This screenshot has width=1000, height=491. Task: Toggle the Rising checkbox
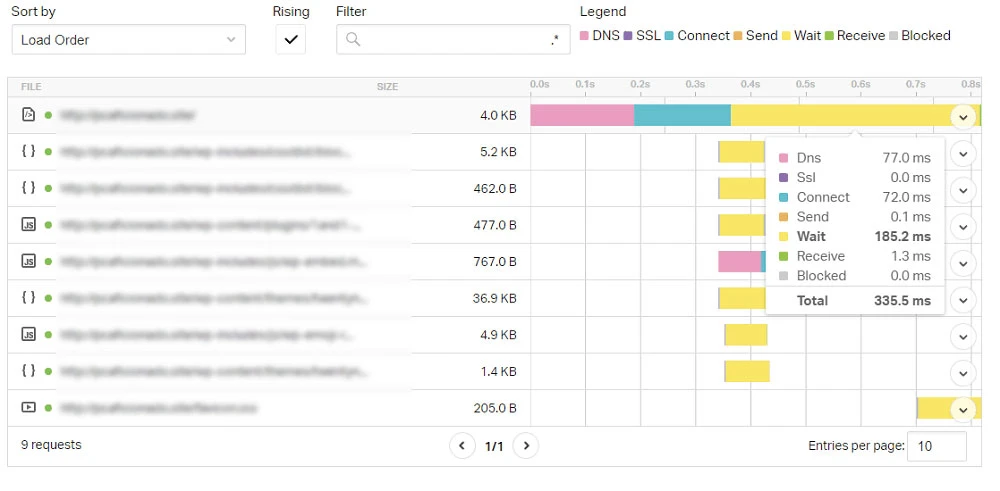point(291,40)
